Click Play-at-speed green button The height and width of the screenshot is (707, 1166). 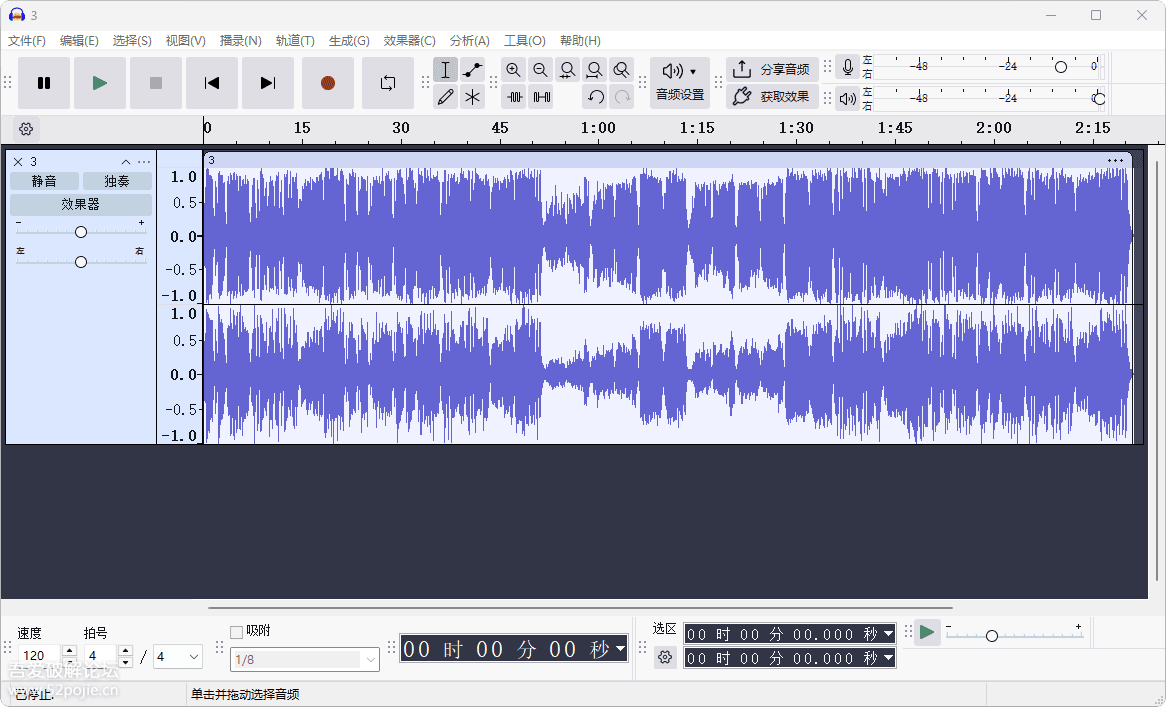(927, 633)
